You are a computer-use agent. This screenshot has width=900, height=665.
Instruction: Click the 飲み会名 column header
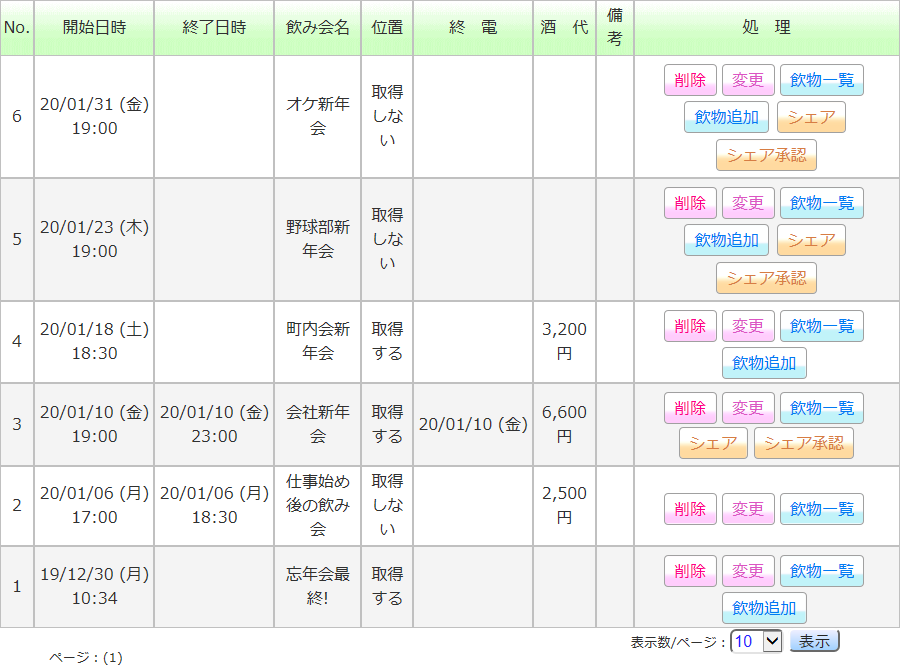point(318,28)
